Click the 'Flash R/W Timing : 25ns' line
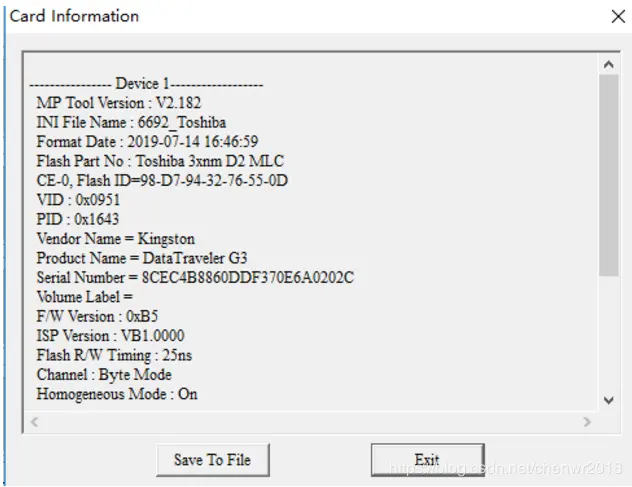 pos(114,355)
